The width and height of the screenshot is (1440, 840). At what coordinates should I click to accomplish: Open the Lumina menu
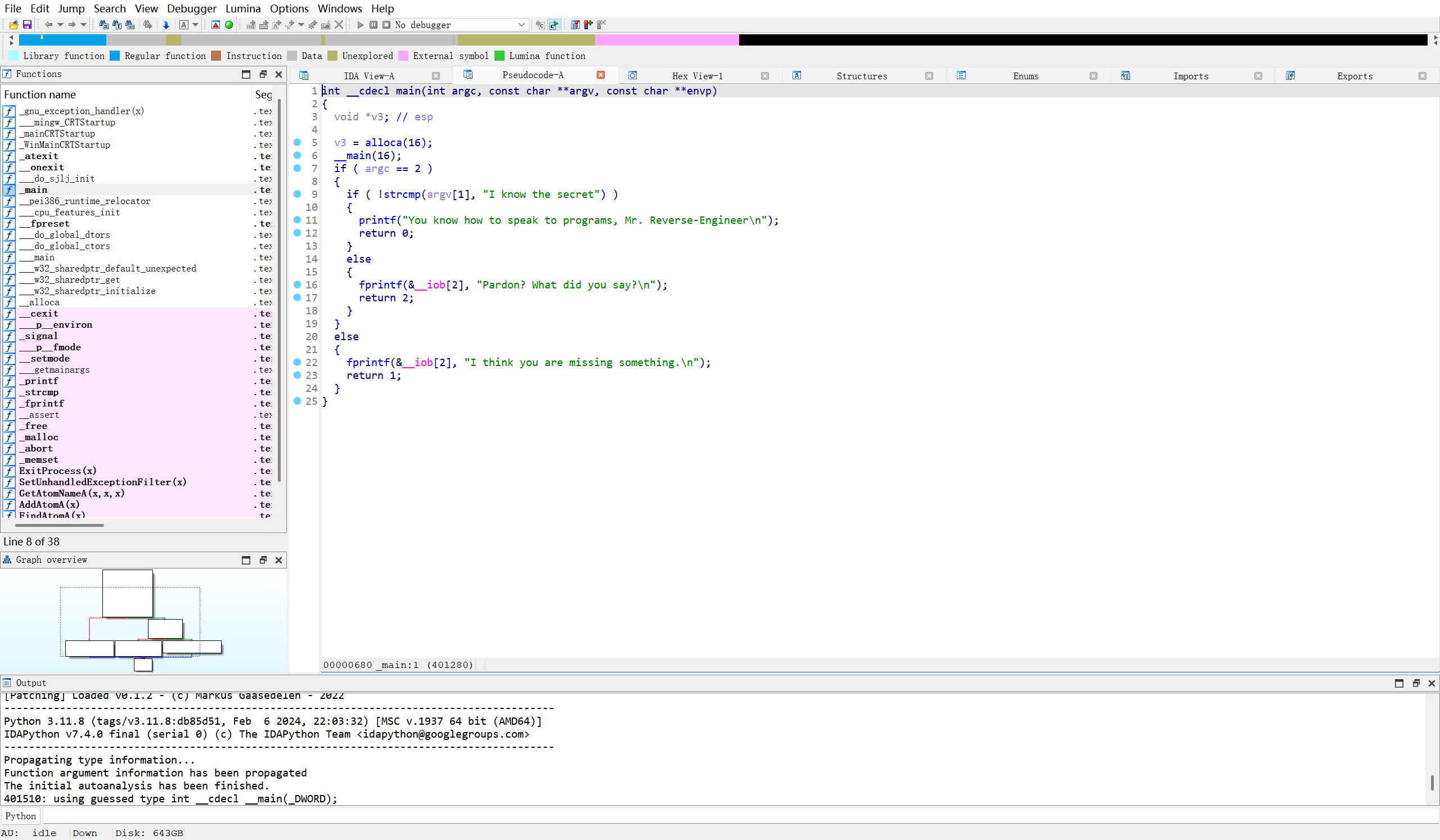click(243, 8)
